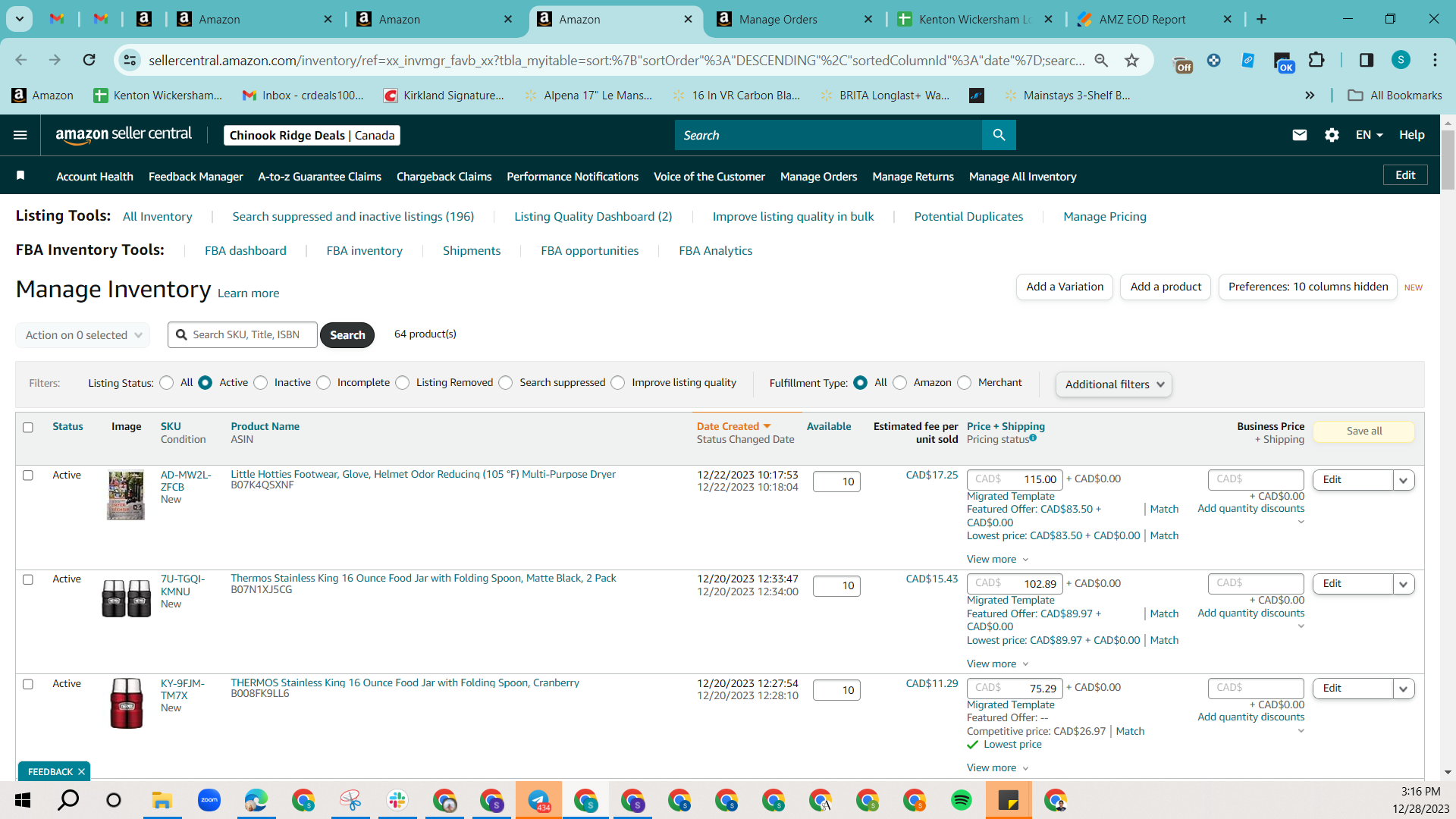Switch to the AMZ EOD Report browser tab
Screen dimensions: 1456x819
coord(1156,20)
